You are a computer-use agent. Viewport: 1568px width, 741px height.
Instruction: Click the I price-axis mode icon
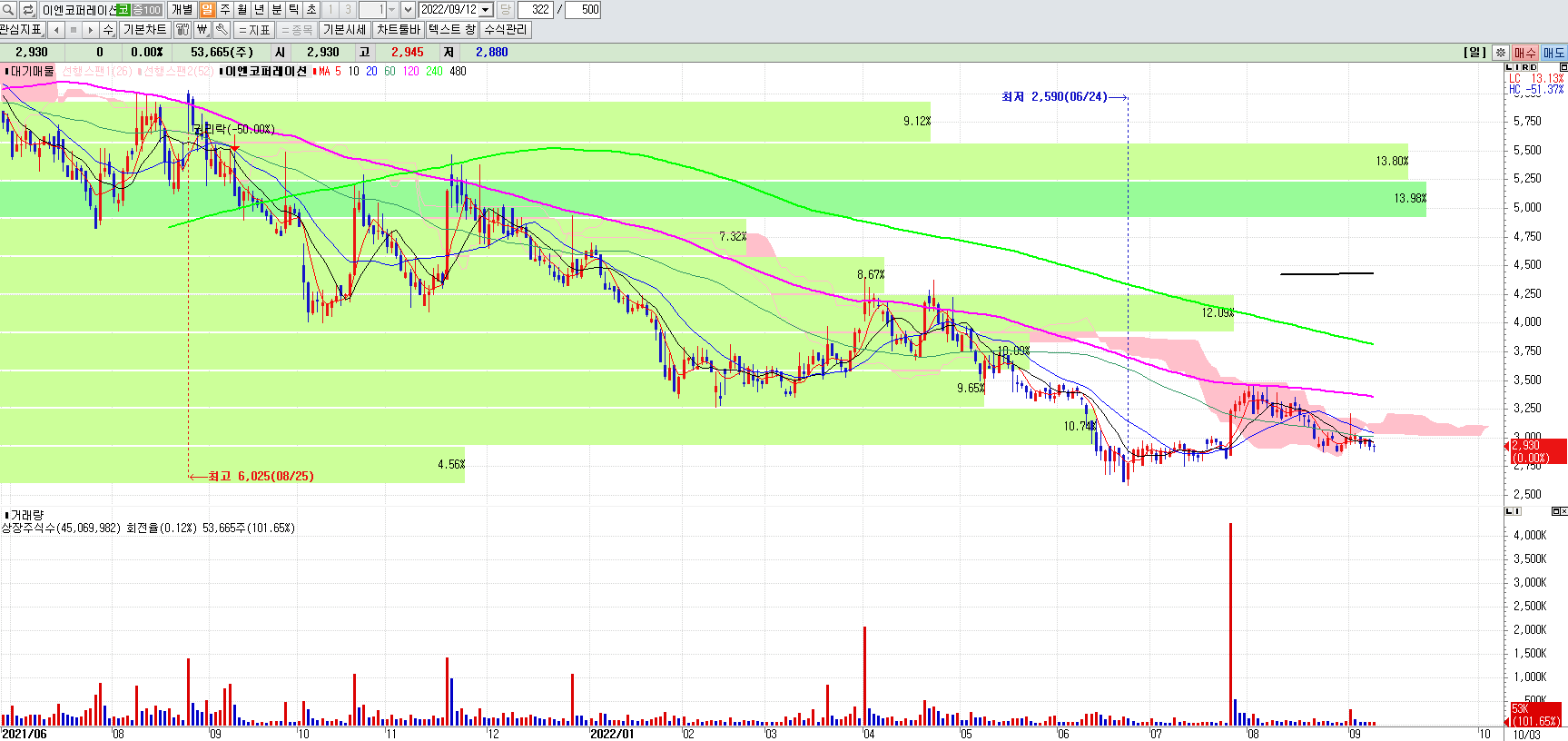1517,67
